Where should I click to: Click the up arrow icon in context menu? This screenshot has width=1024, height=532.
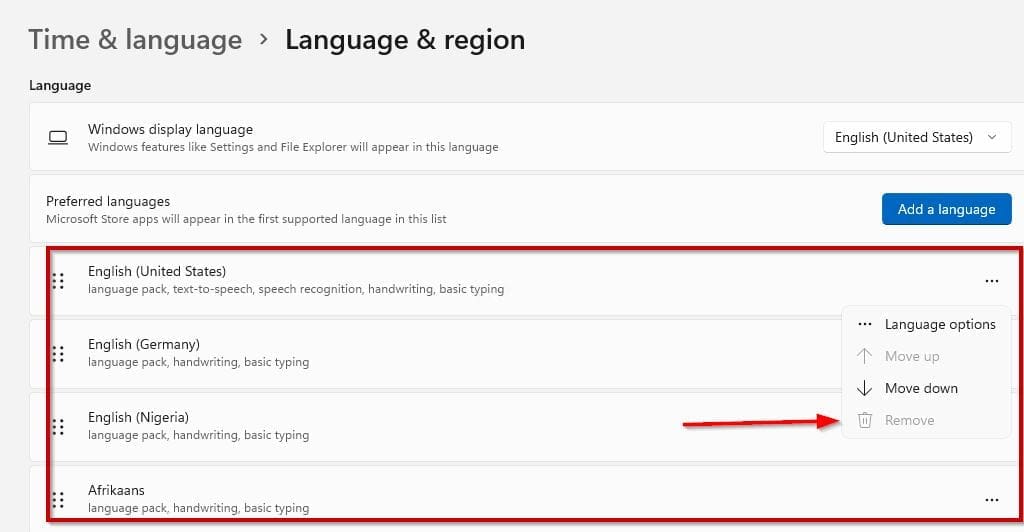coord(865,356)
